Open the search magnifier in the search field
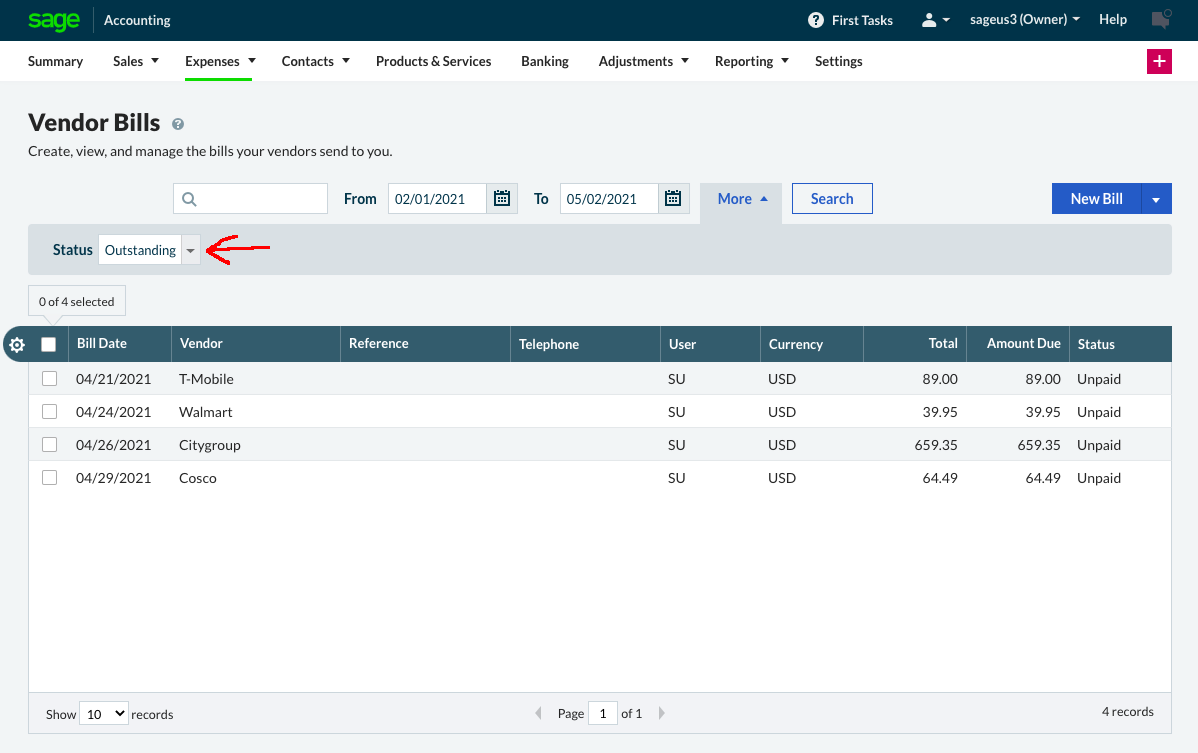This screenshot has height=753, width=1198. pos(189,198)
